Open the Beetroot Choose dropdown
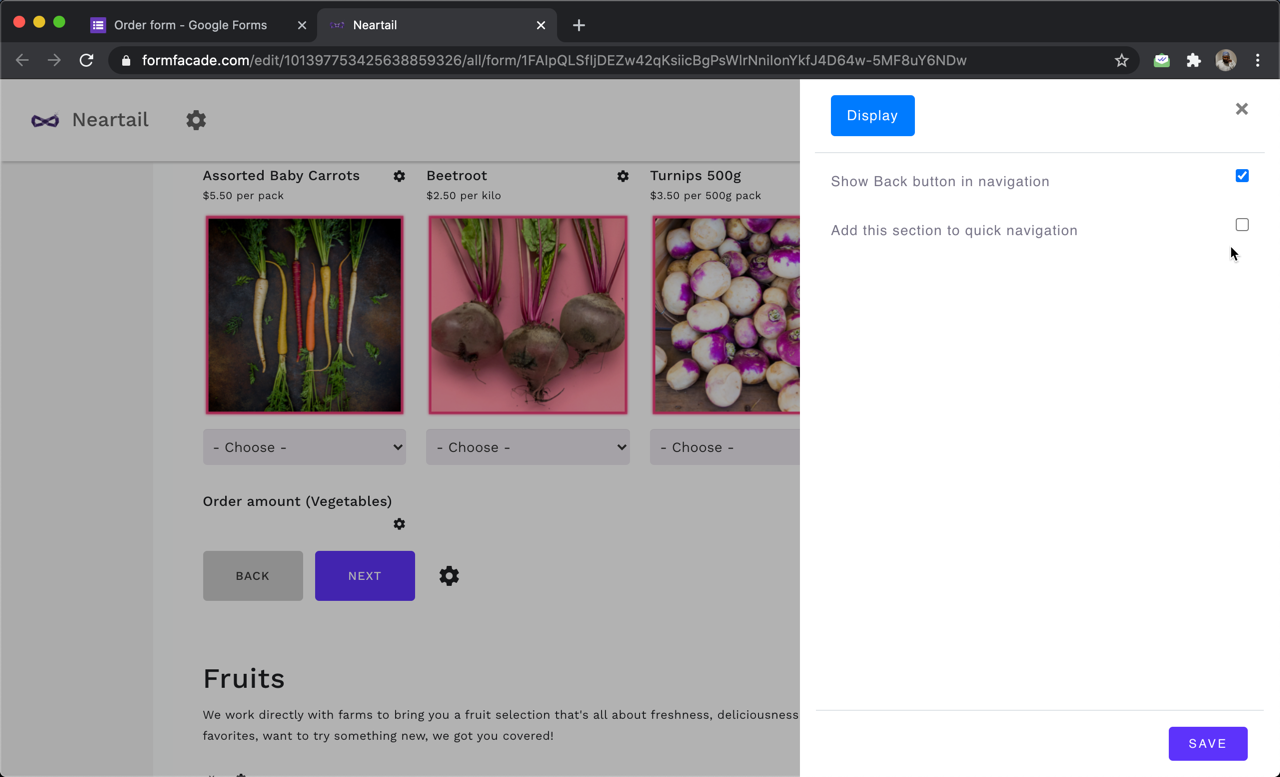This screenshot has width=1280, height=777. click(528, 447)
